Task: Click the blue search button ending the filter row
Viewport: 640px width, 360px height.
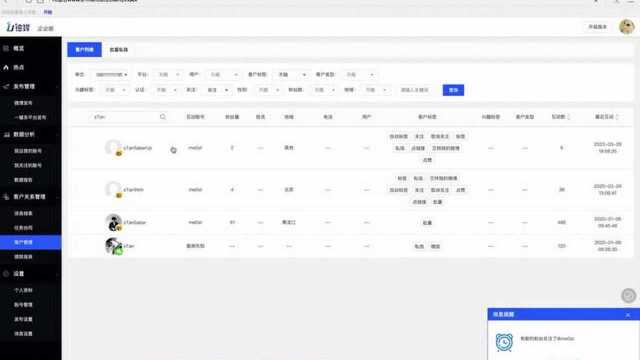Action: click(453, 90)
